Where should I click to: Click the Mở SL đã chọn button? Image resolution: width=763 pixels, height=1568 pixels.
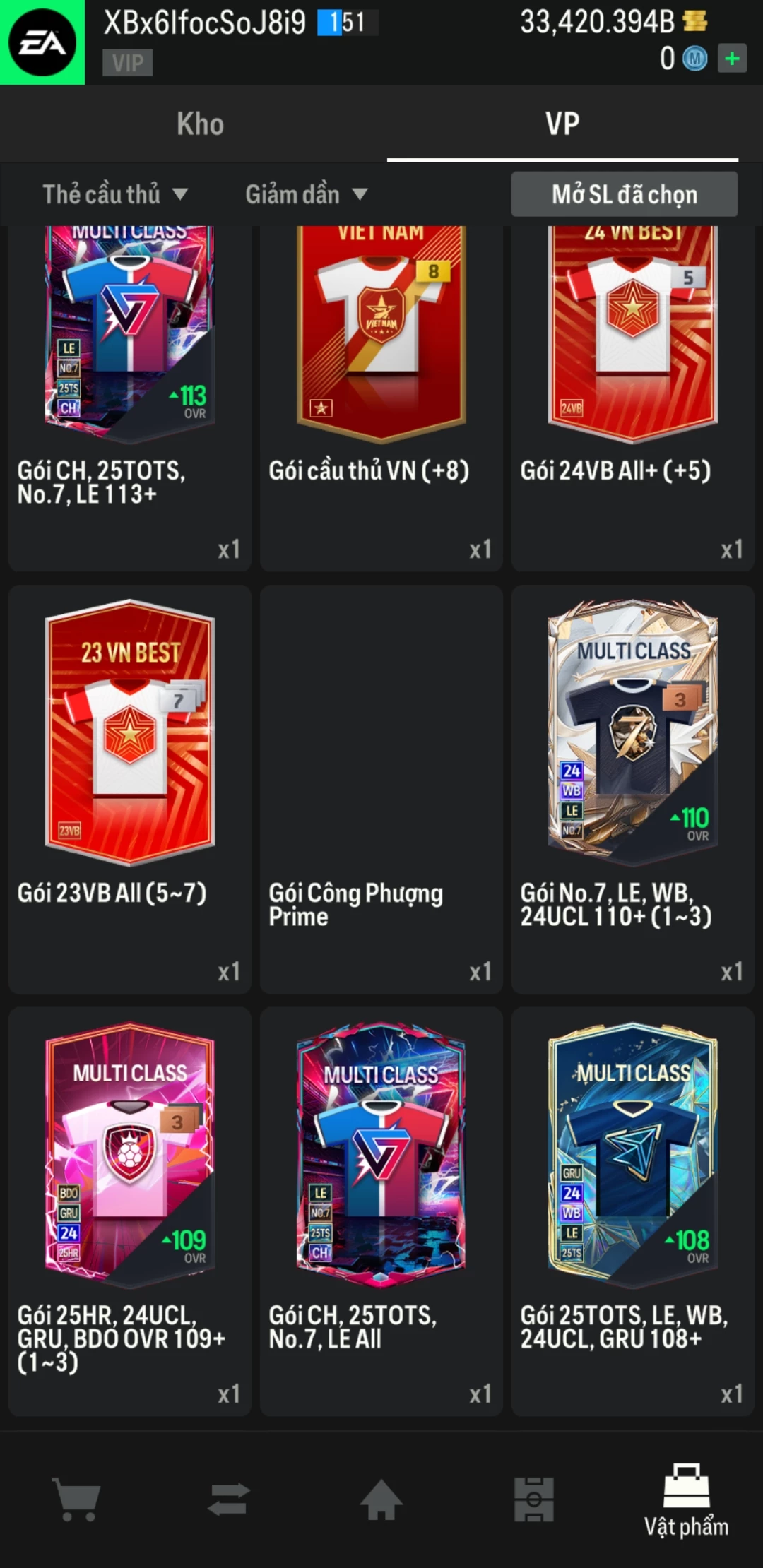pos(625,194)
